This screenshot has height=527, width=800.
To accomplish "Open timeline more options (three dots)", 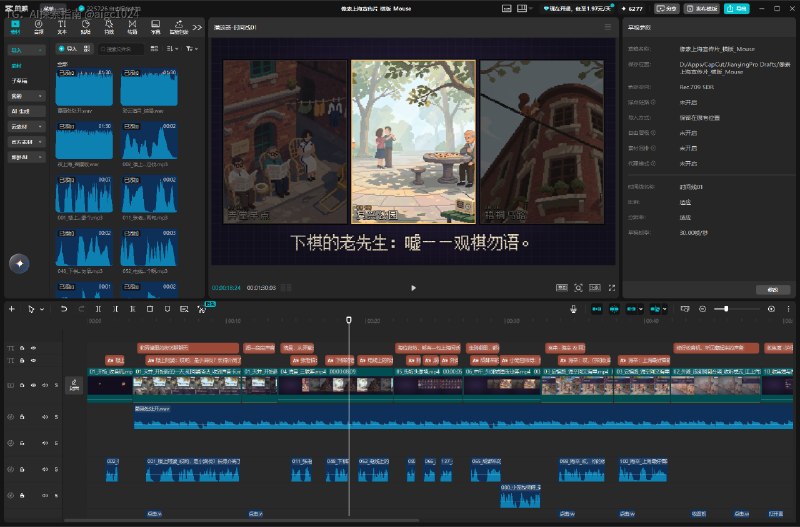I will tap(788, 309).
